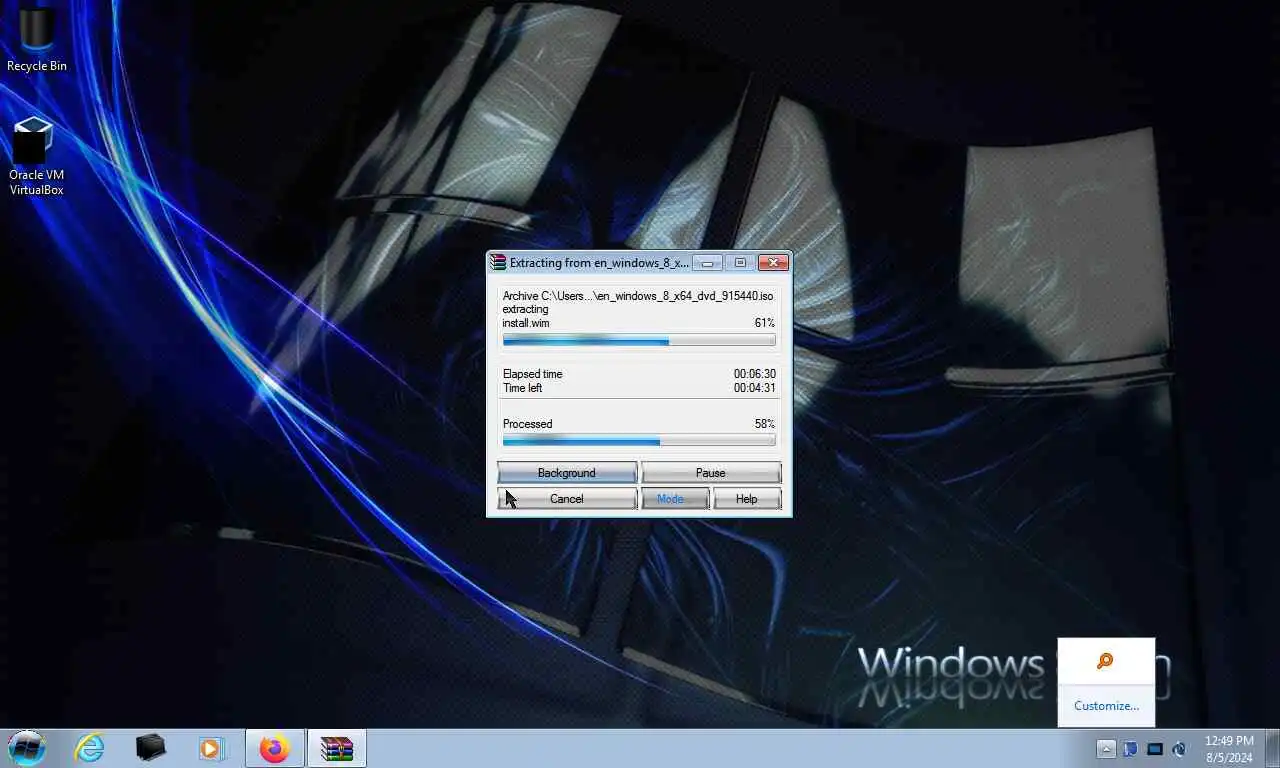Click the Time left value 00:04:31
Image resolution: width=1280 pixels, height=768 pixels.
[x=755, y=388]
